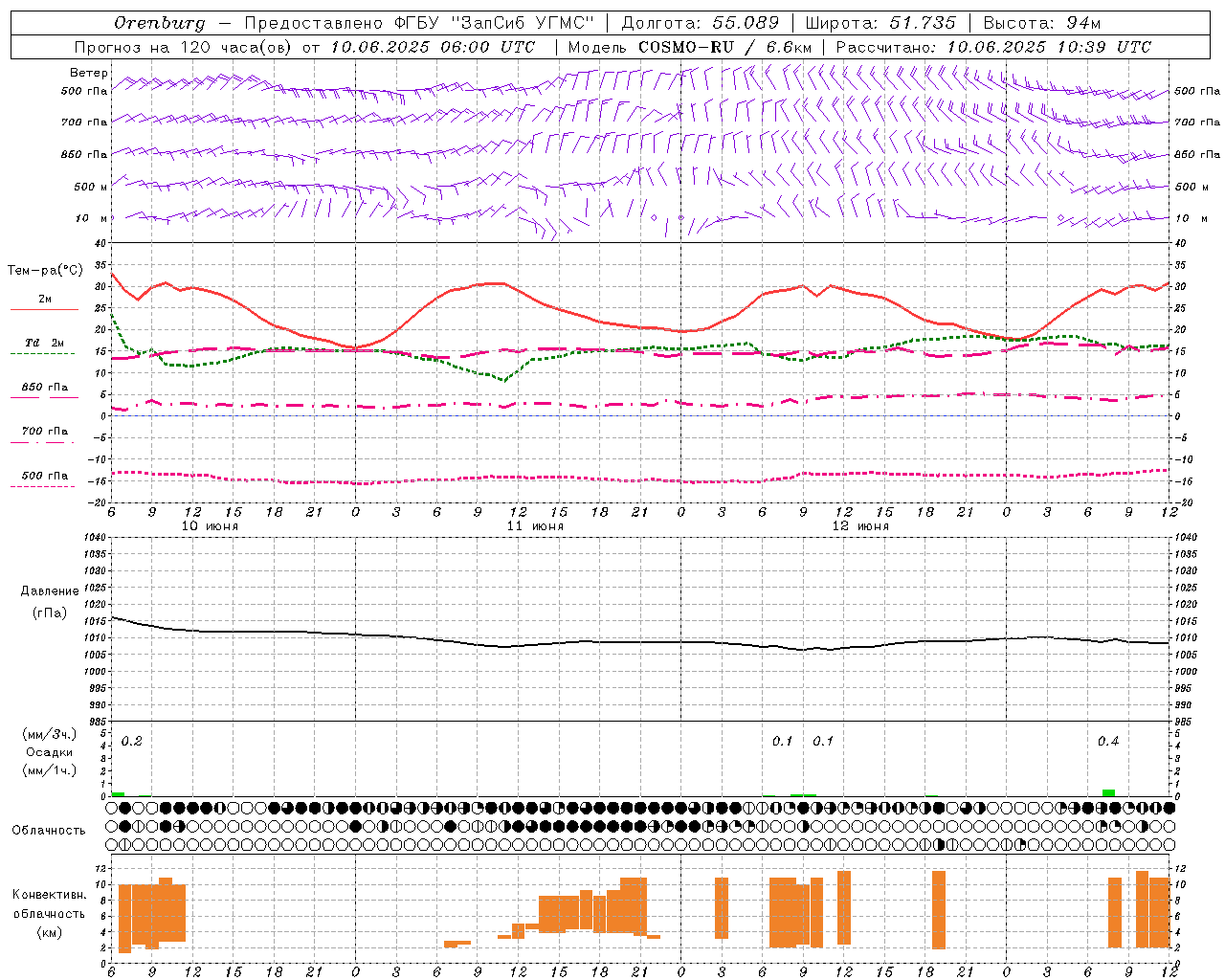Click left "500 м" wind level label
Viewport: 1225px width, 980px height.
click(91, 187)
